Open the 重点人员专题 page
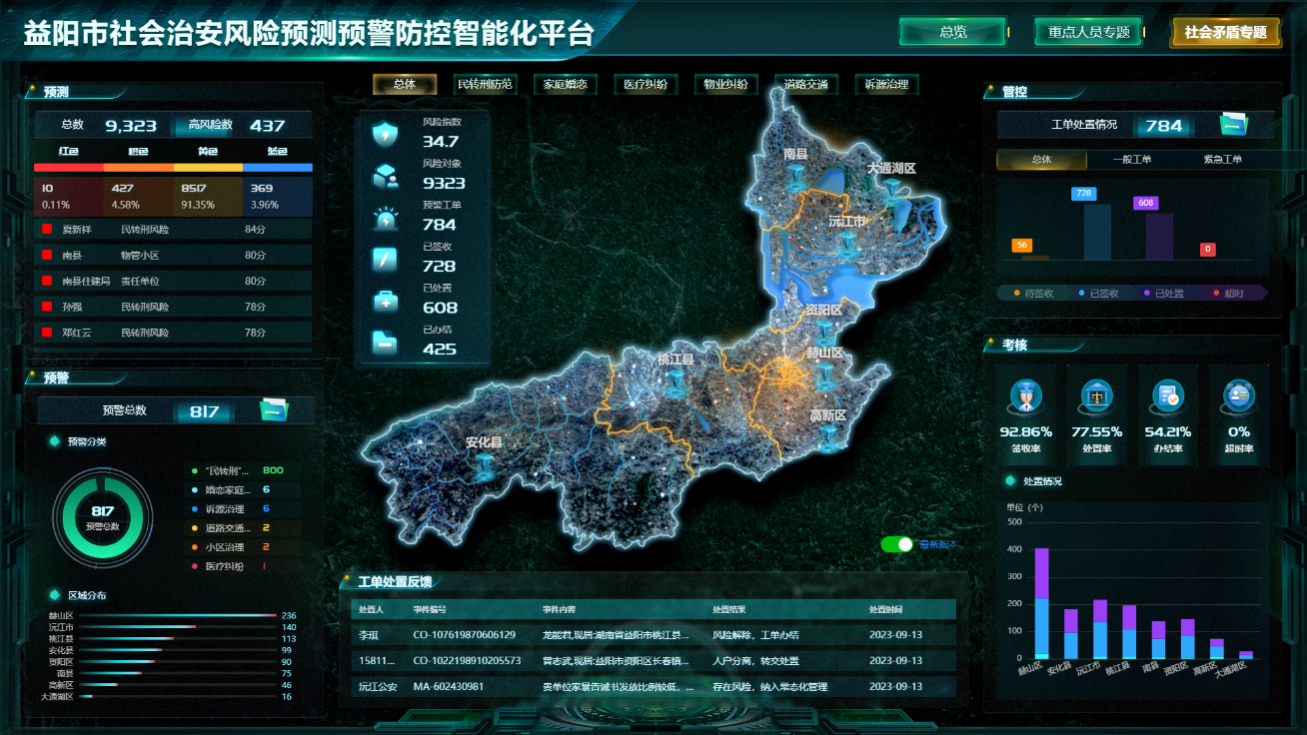This screenshot has height=735, width=1307. click(1088, 32)
